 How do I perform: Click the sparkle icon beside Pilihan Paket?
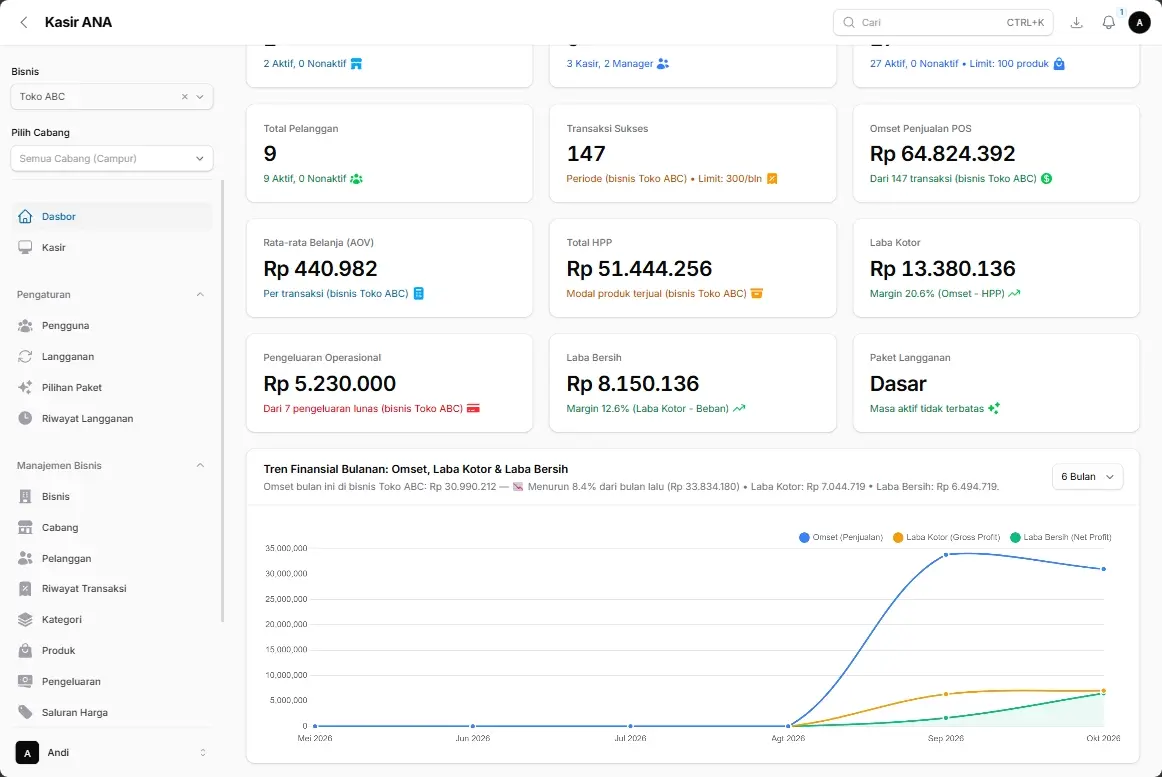tap(25, 387)
